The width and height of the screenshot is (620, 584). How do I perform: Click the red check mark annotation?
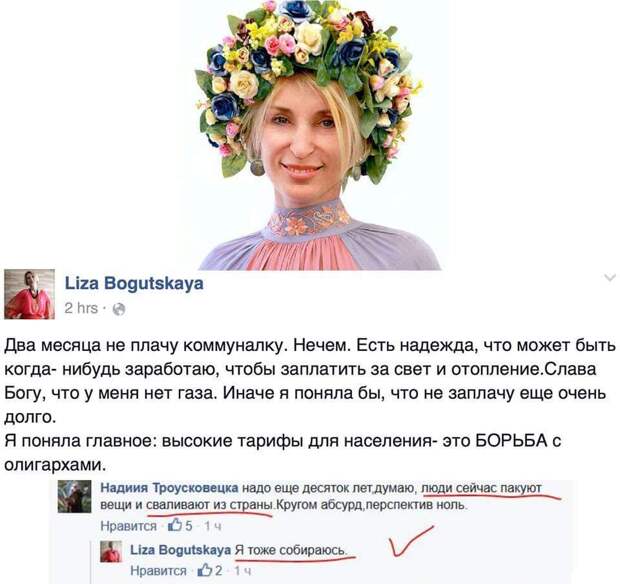[x=410, y=541]
